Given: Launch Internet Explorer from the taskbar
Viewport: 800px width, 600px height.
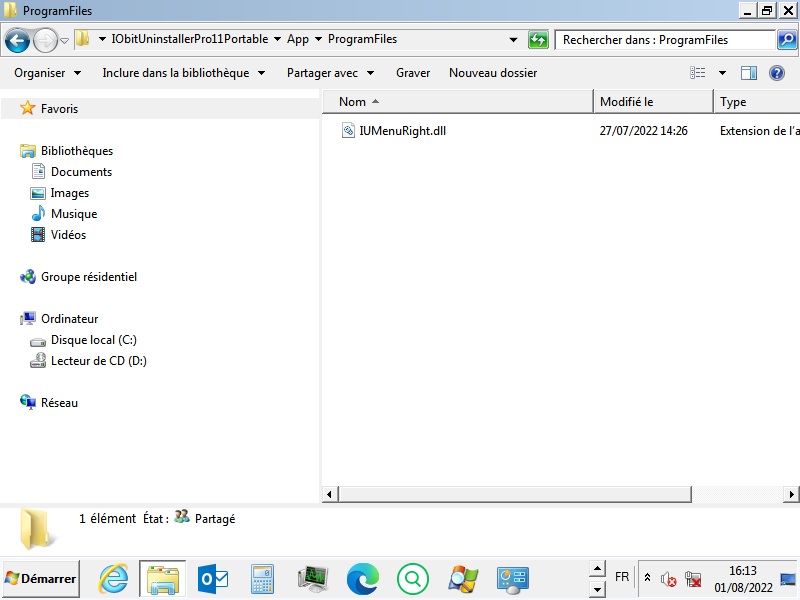Looking at the screenshot, I should [113, 579].
